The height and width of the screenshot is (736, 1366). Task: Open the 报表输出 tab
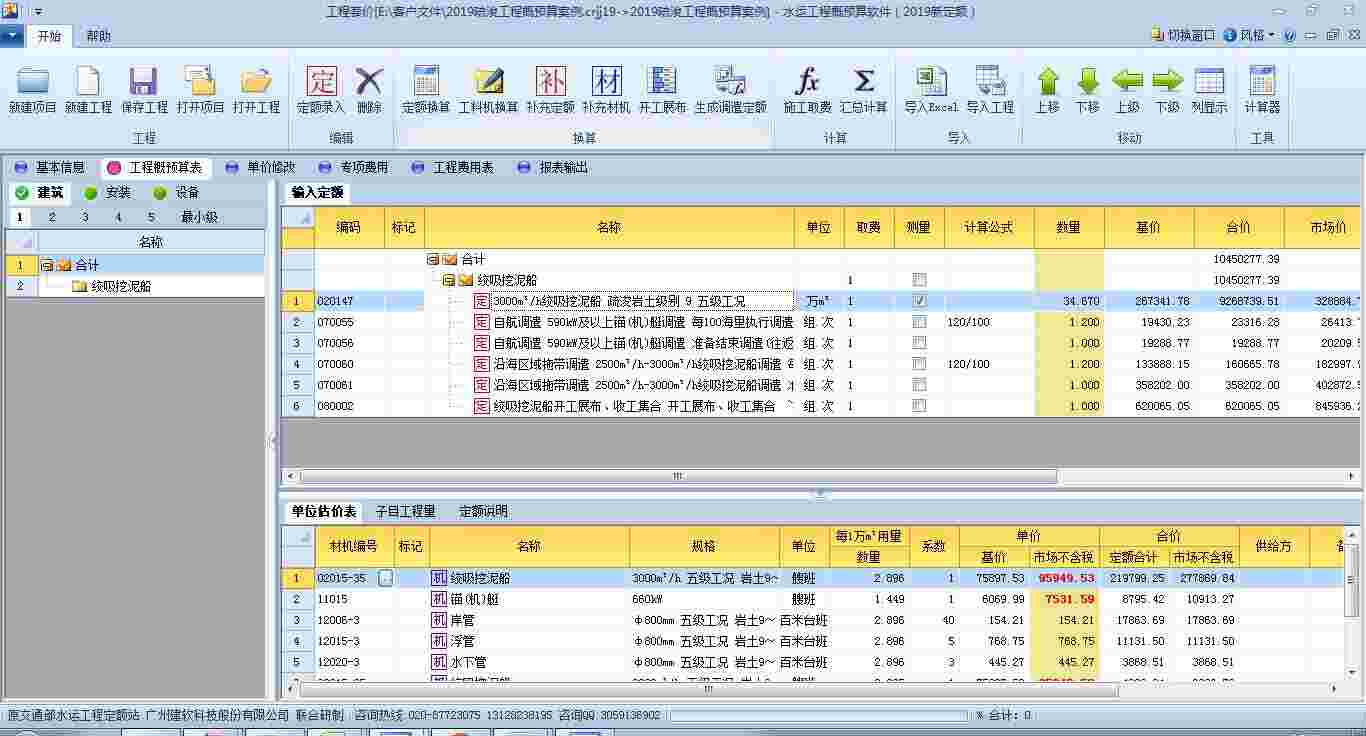tap(565, 167)
